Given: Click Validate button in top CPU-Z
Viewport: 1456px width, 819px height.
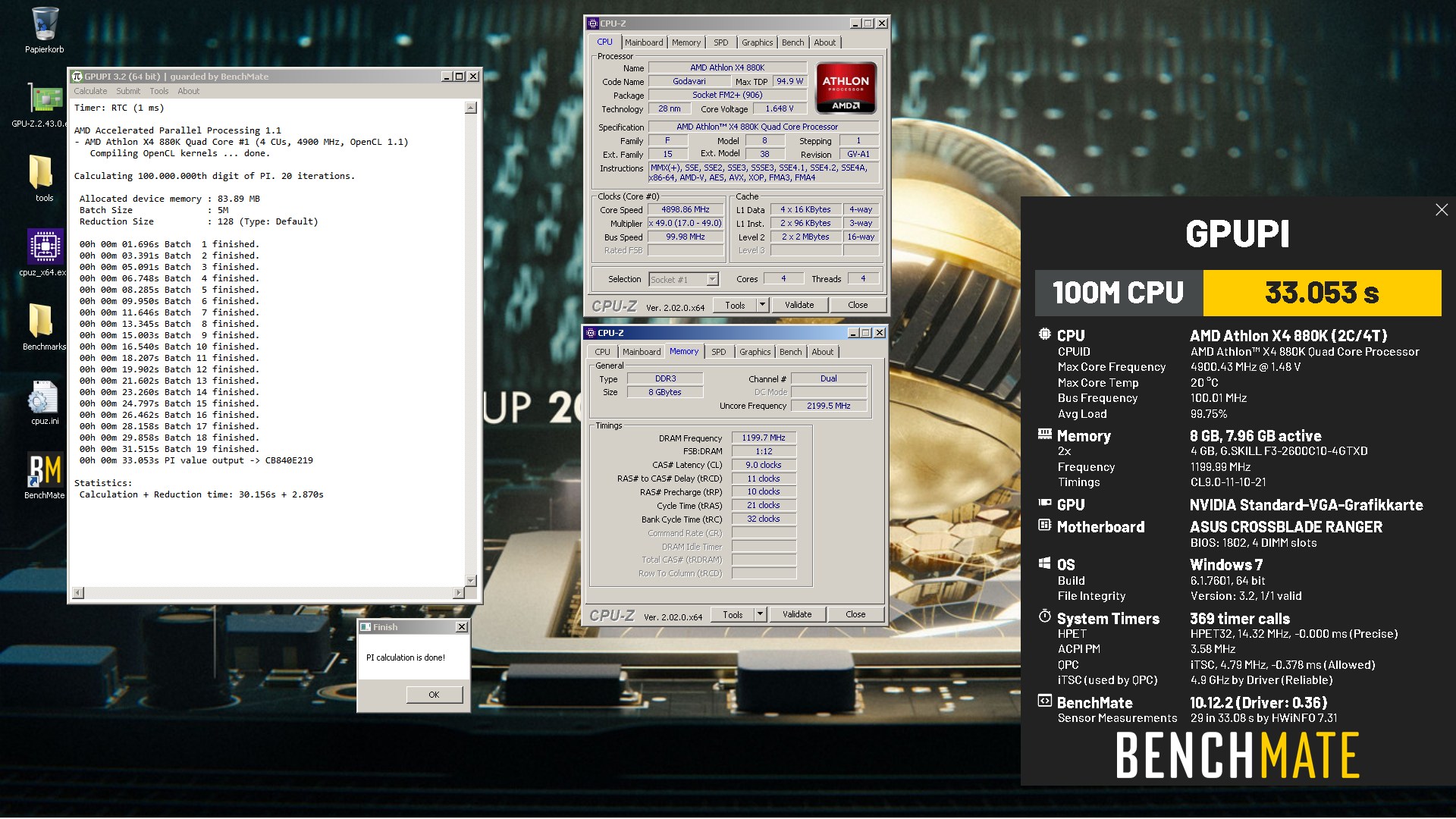Looking at the screenshot, I should (x=799, y=305).
